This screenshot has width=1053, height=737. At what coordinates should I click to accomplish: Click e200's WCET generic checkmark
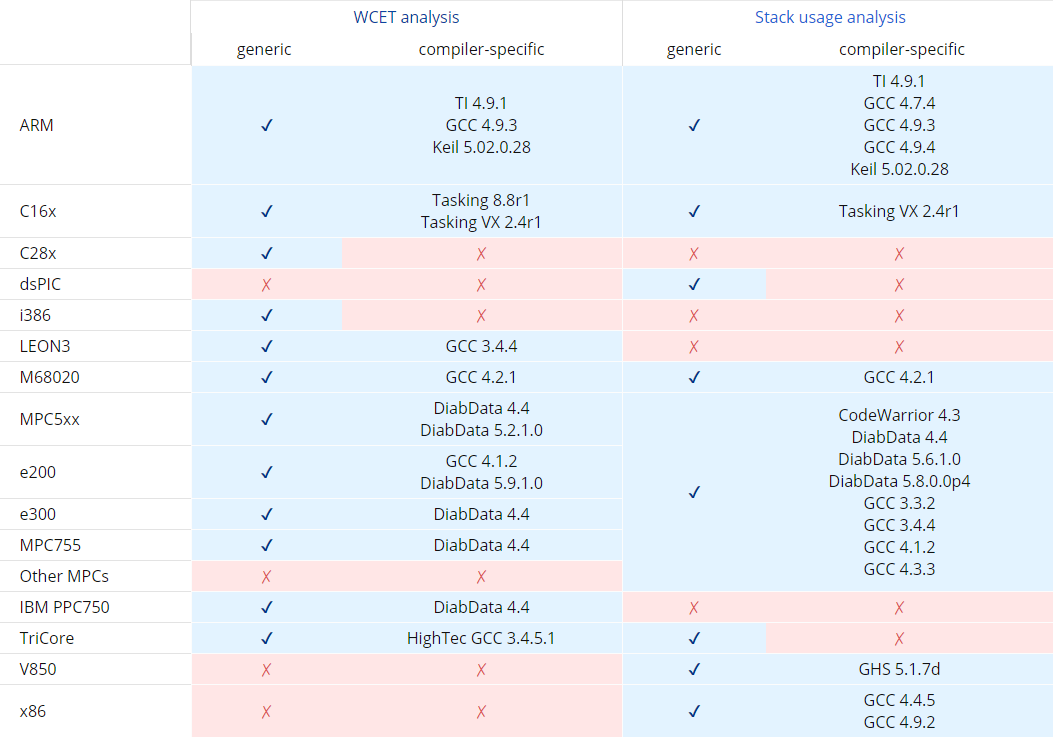(x=267, y=472)
